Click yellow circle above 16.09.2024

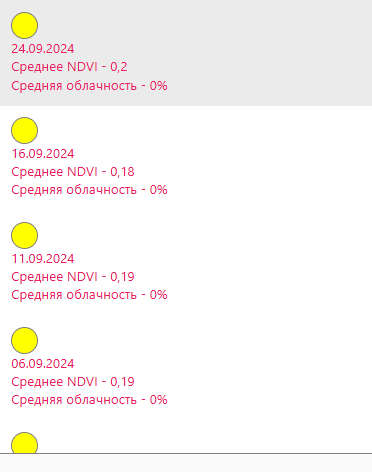coord(24,130)
